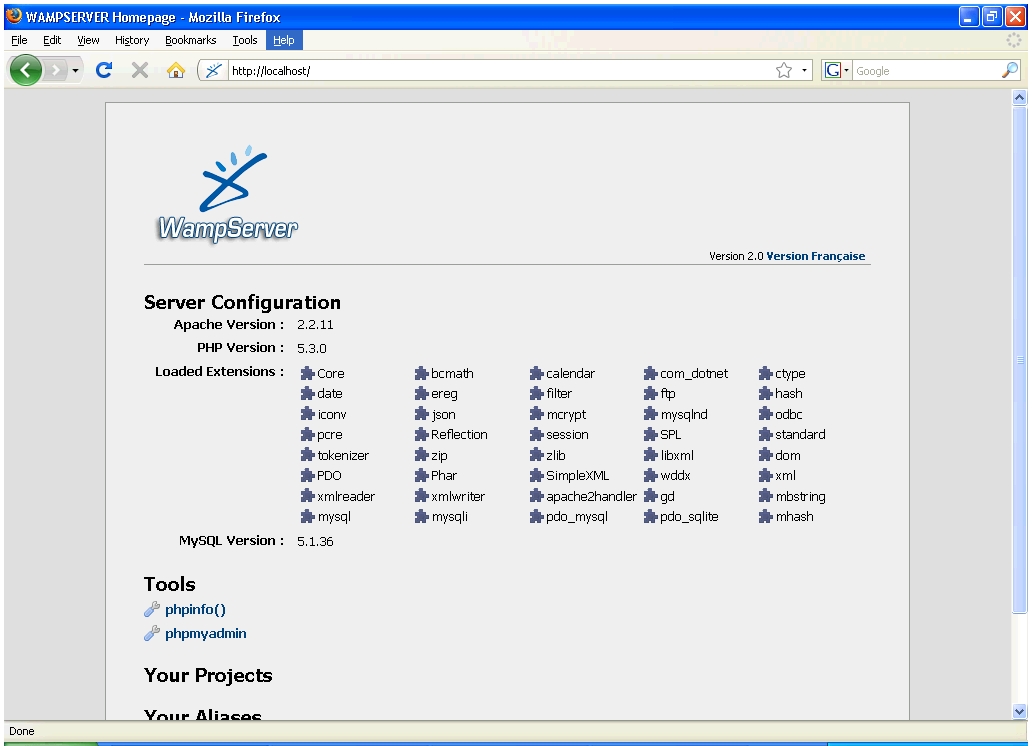The height and width of the screenshot is (746, 1032).
Task: Click the Stop loading X icon
Action: coord(140,70)
